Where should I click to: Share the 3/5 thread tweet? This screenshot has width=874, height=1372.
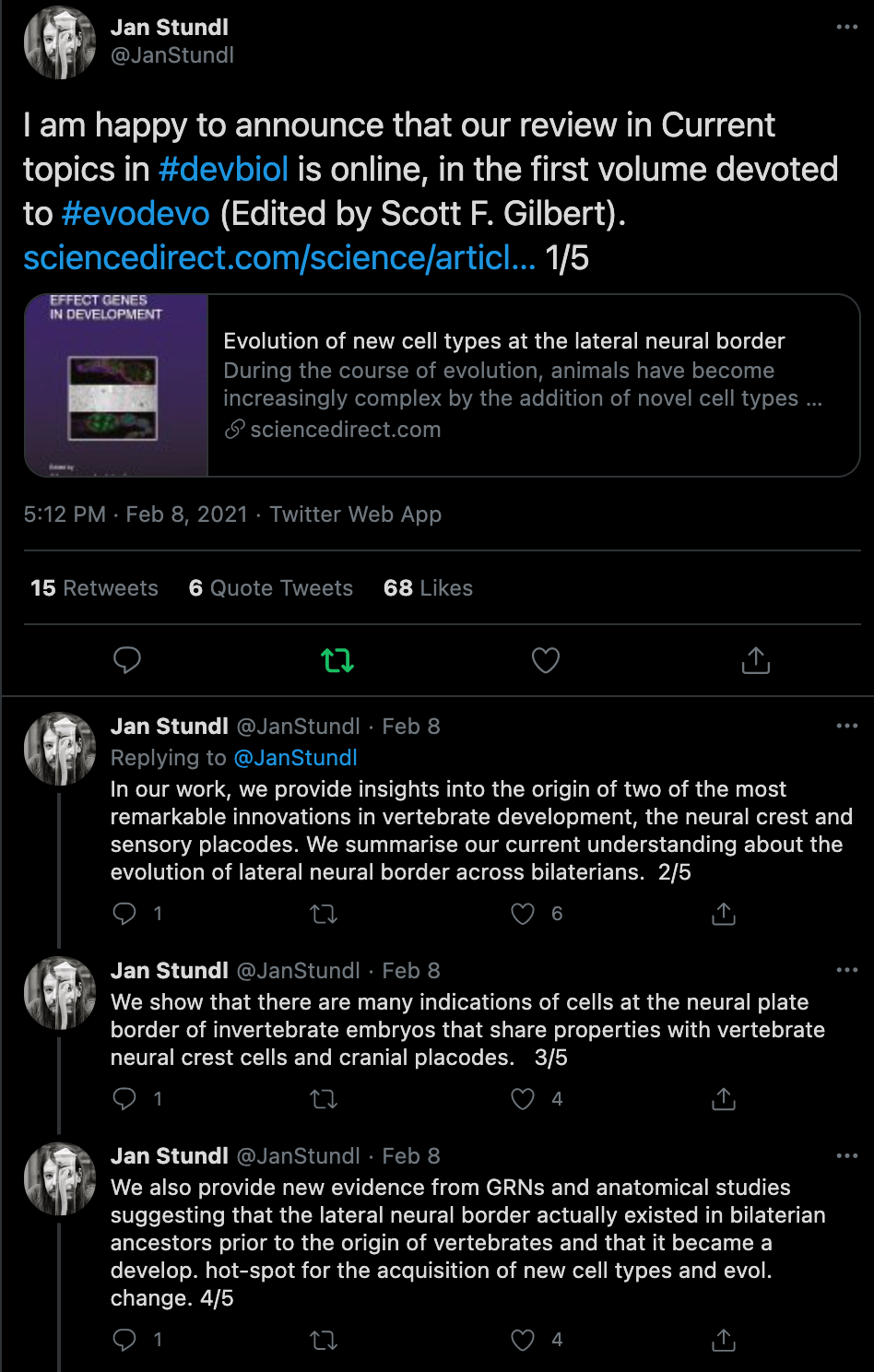[x=724, y=1099]
